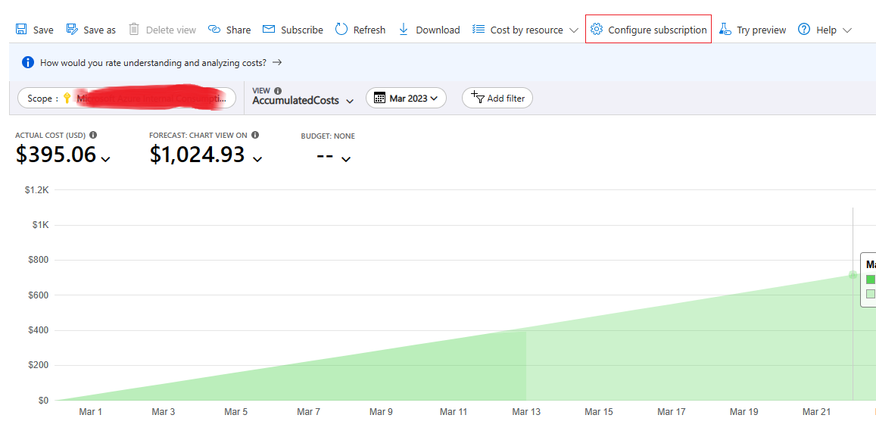Click the key icon in Scope pill
Screen dimensions: 876x428
pyautogui.click(x=67, y=98)
